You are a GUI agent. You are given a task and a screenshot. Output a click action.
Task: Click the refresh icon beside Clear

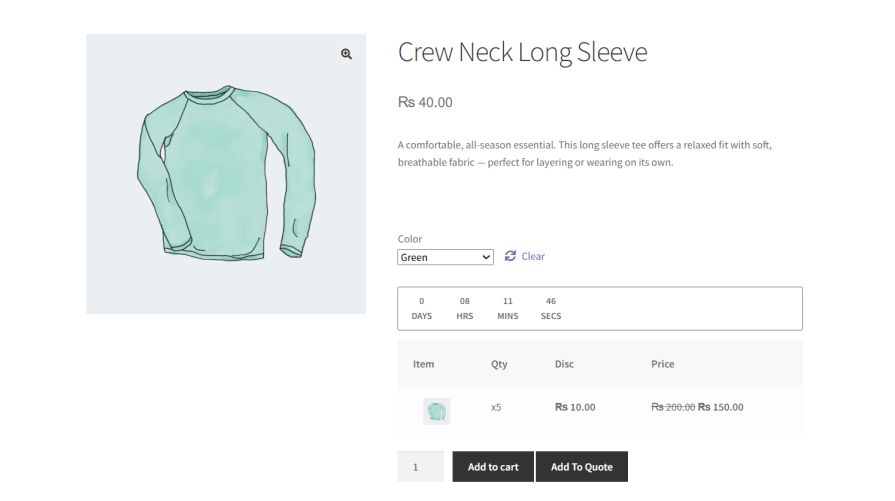tap(510, 256)
